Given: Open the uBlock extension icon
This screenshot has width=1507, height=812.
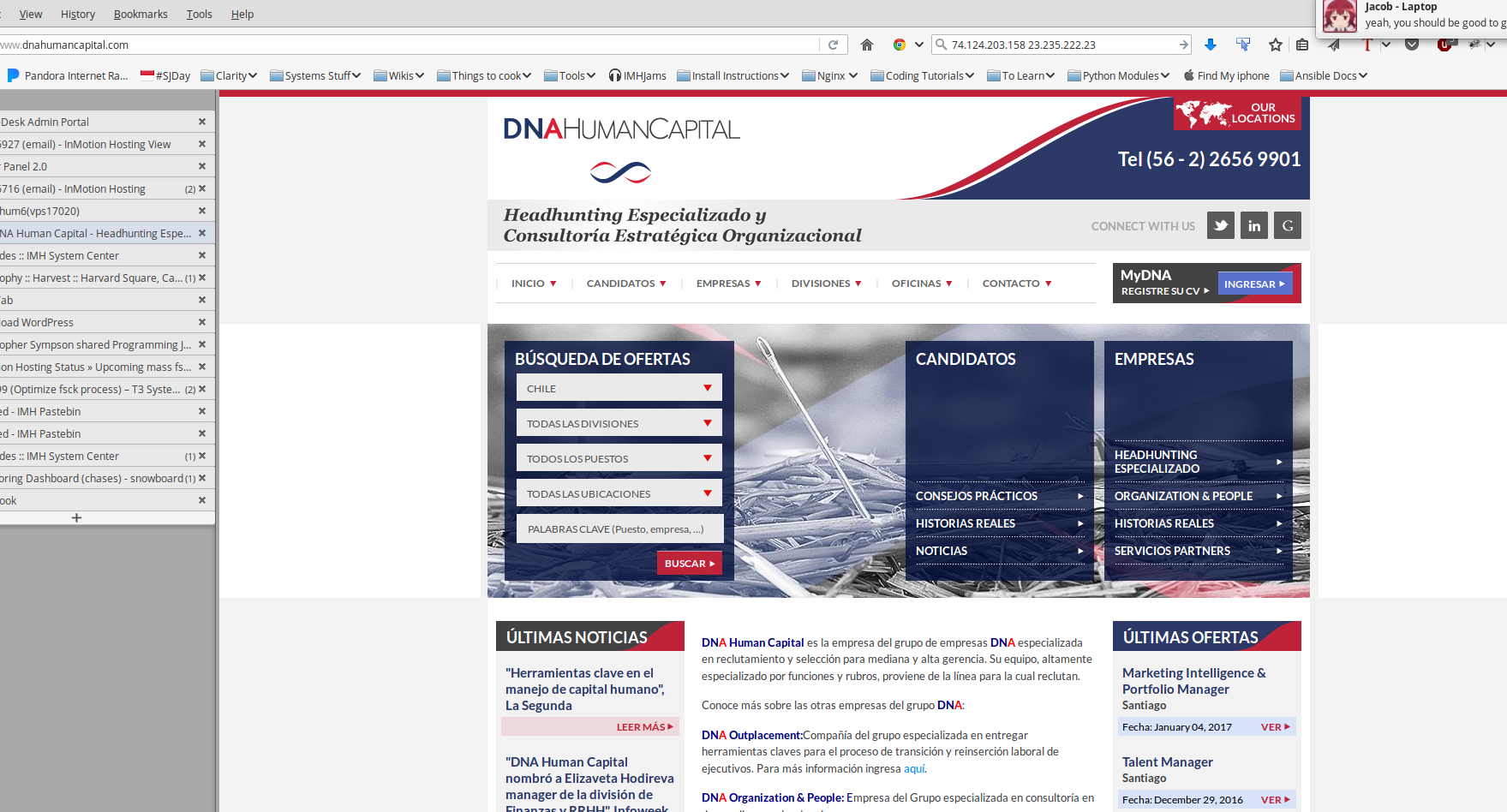Looking at the screenshot, I should 1444,45.
